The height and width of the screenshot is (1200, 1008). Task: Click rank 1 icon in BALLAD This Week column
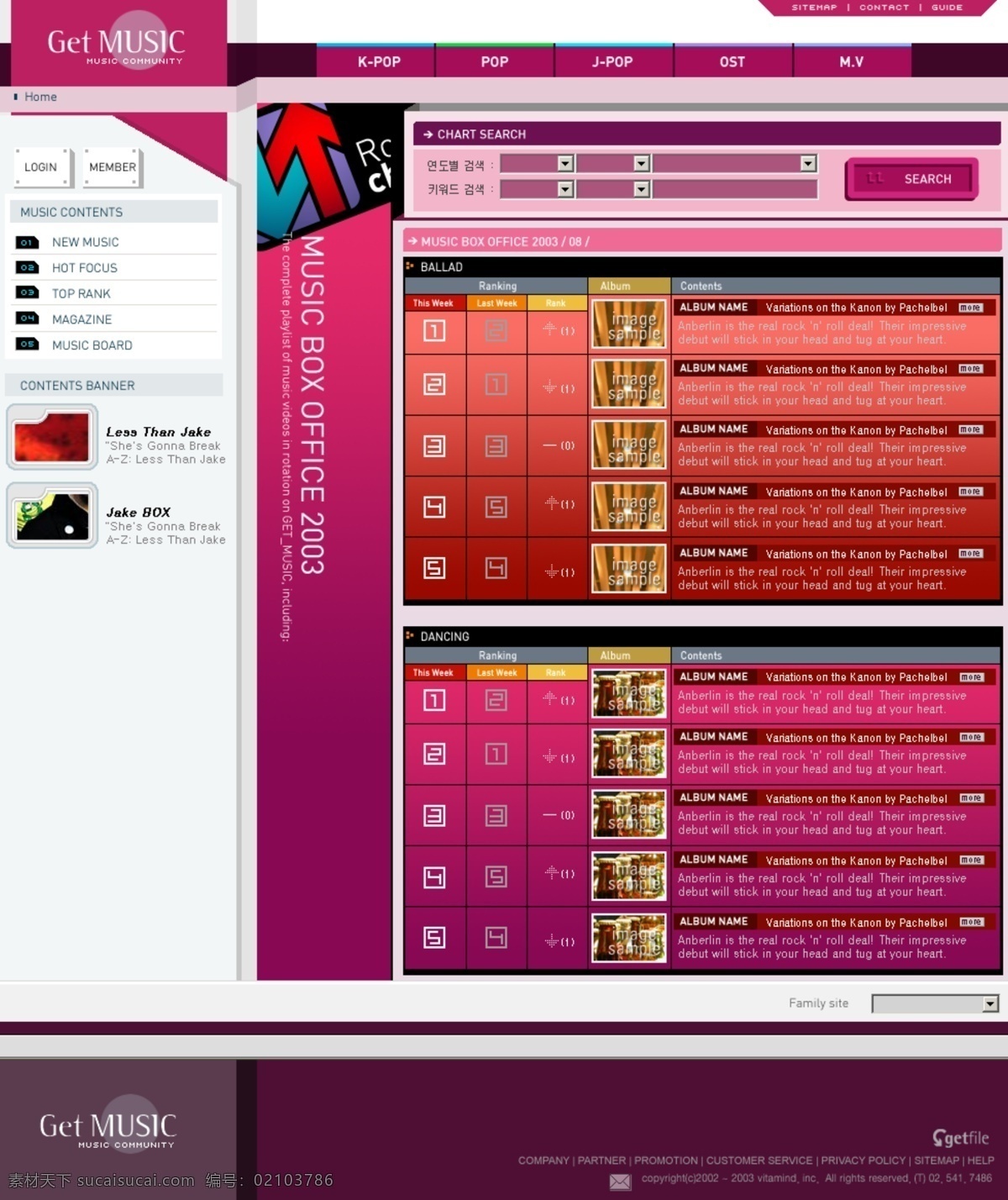434,331
